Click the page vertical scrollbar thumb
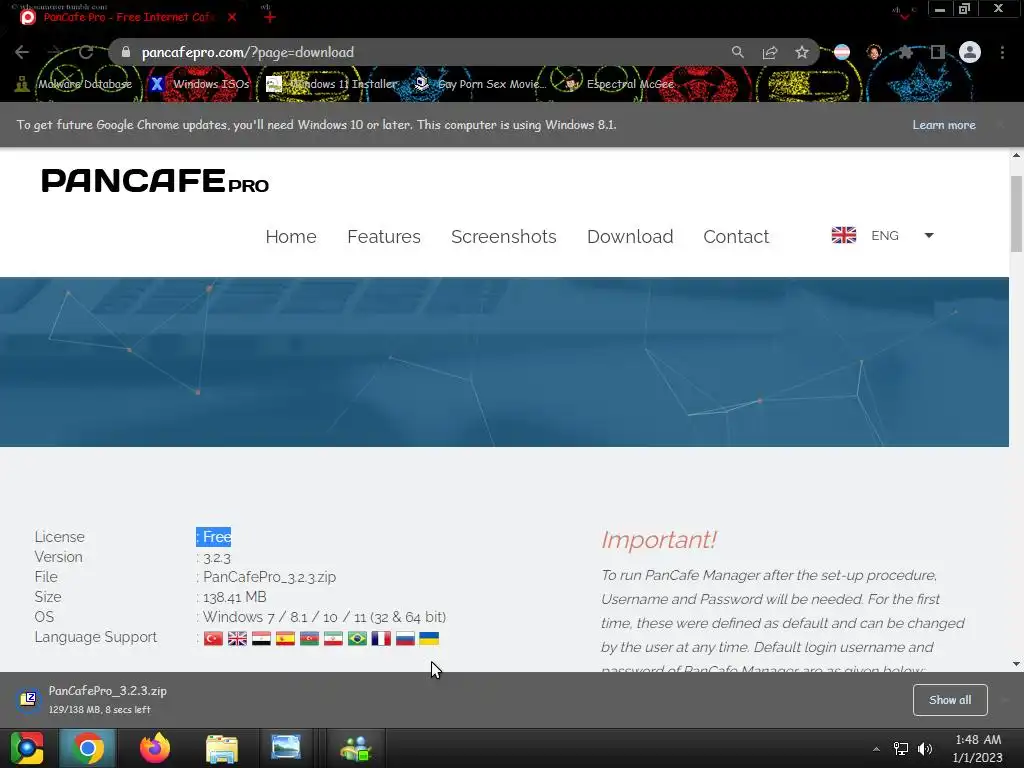 [x=1016, y=214]
